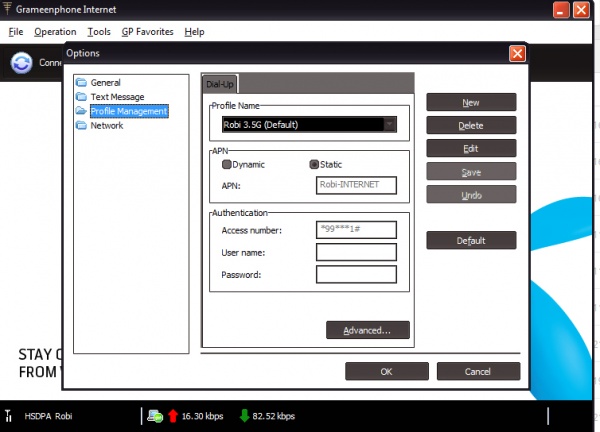Click the Edit profile button
This screenshot has width=600, height=432.
tap(471, 148)
